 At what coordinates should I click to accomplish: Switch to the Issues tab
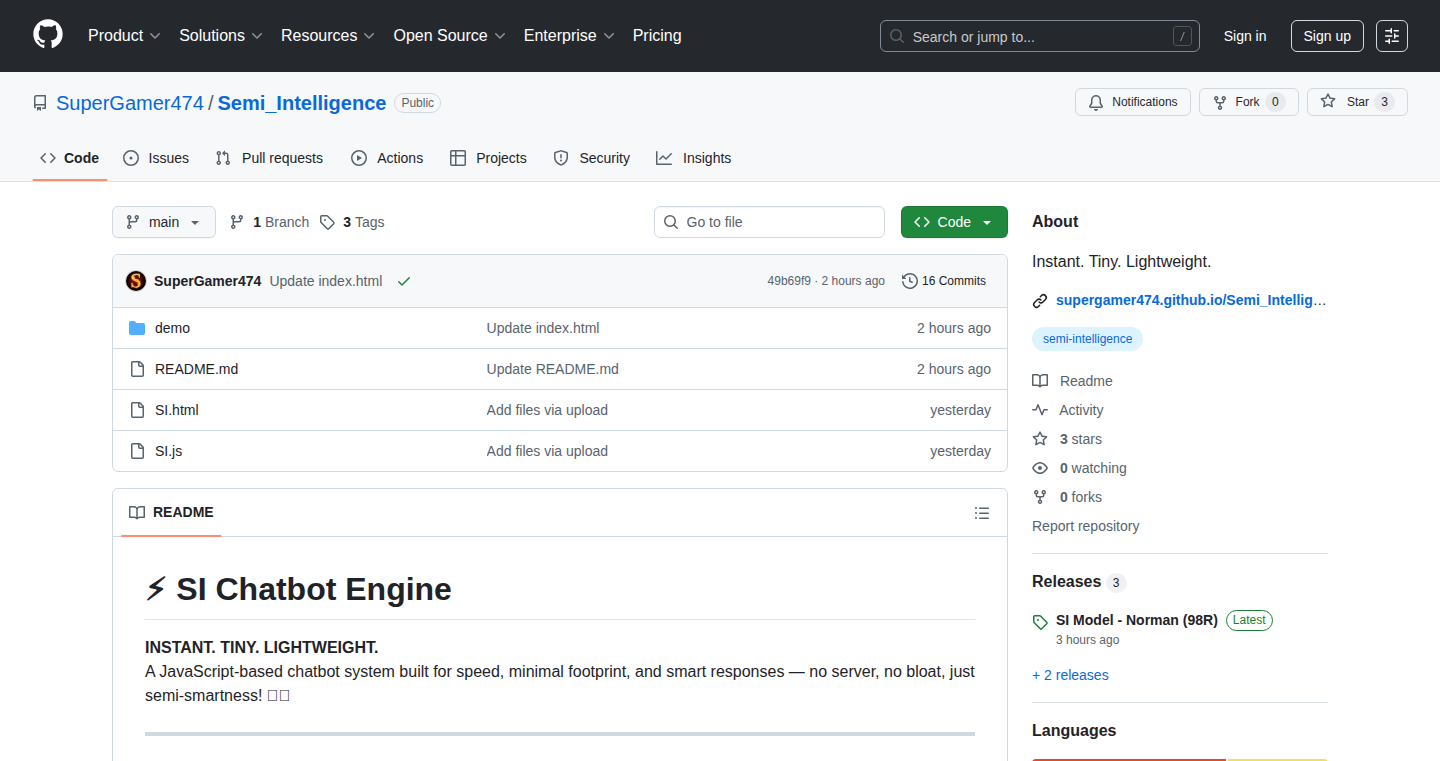pyautogui.click(x=156, y=158)
